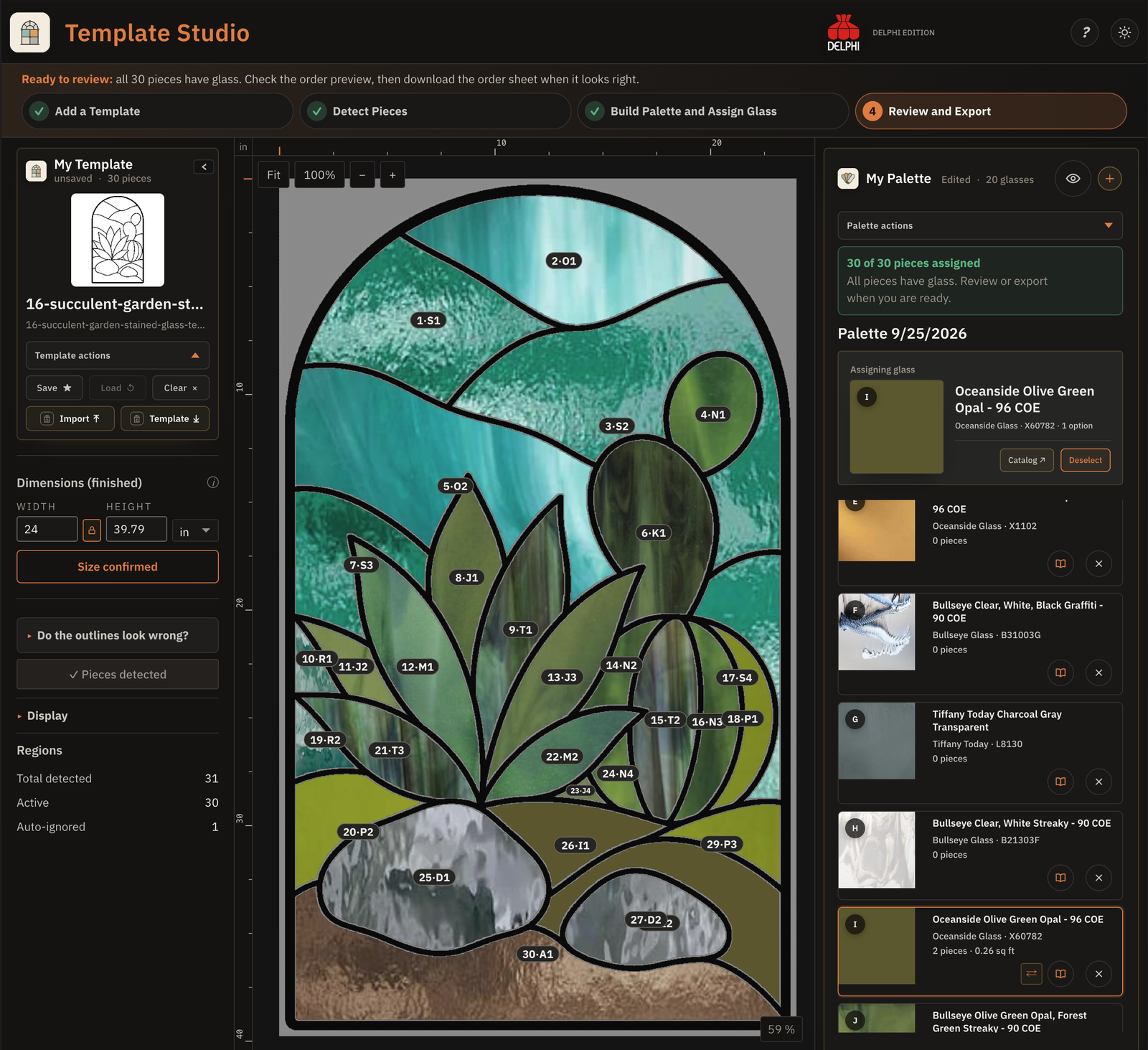The image size is (1148, 1050).
Task: Click the Width input field
Action: pos(47,530)
